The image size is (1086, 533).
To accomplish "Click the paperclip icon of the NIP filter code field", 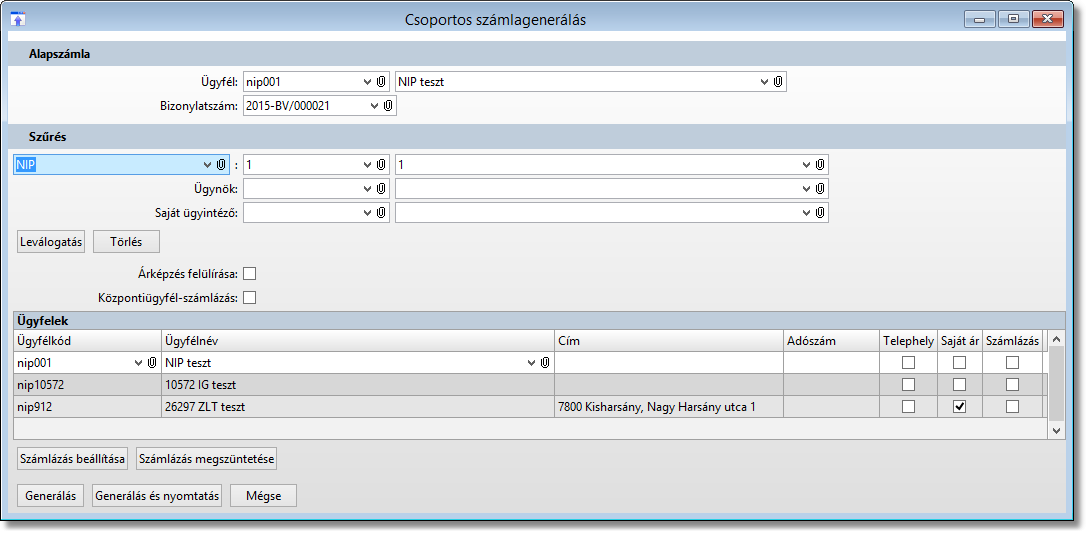I will 381,165.
